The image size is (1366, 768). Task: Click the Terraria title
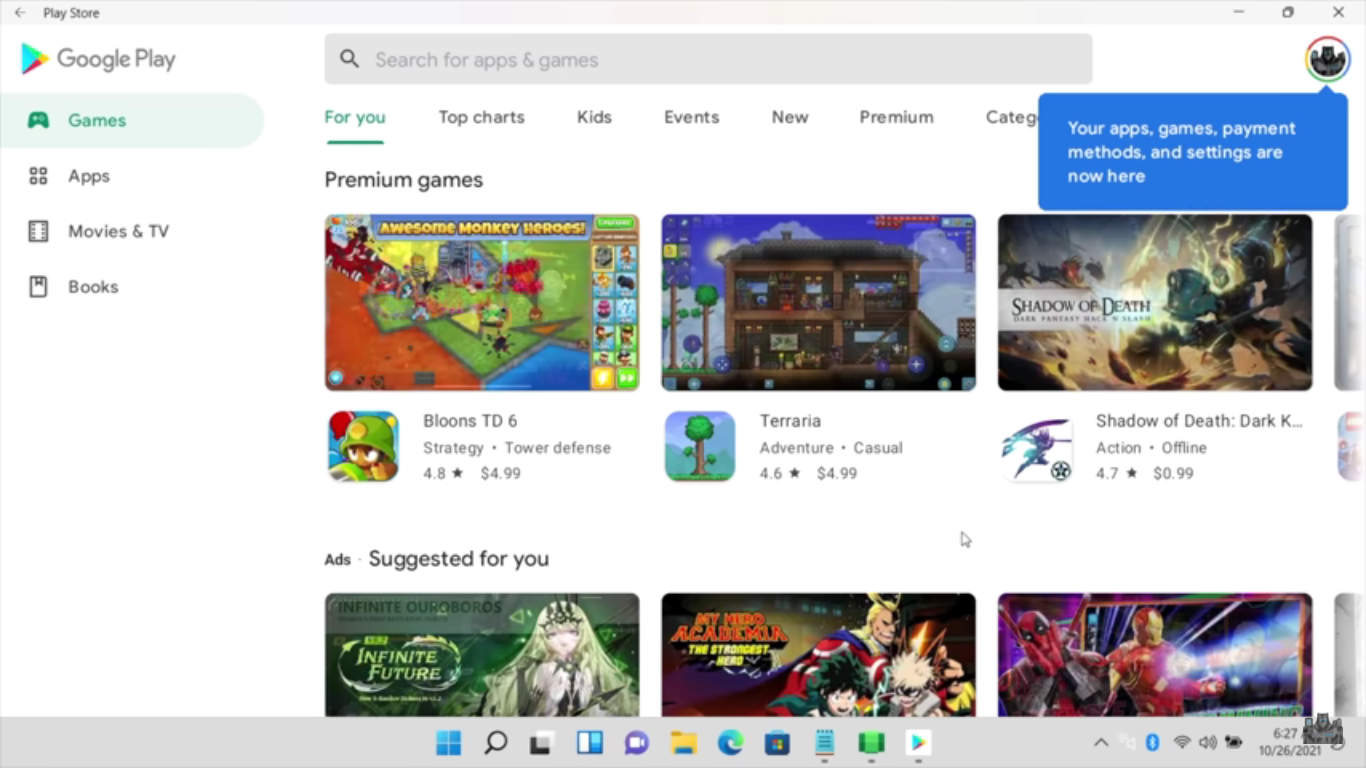click(x=790, y=421)
